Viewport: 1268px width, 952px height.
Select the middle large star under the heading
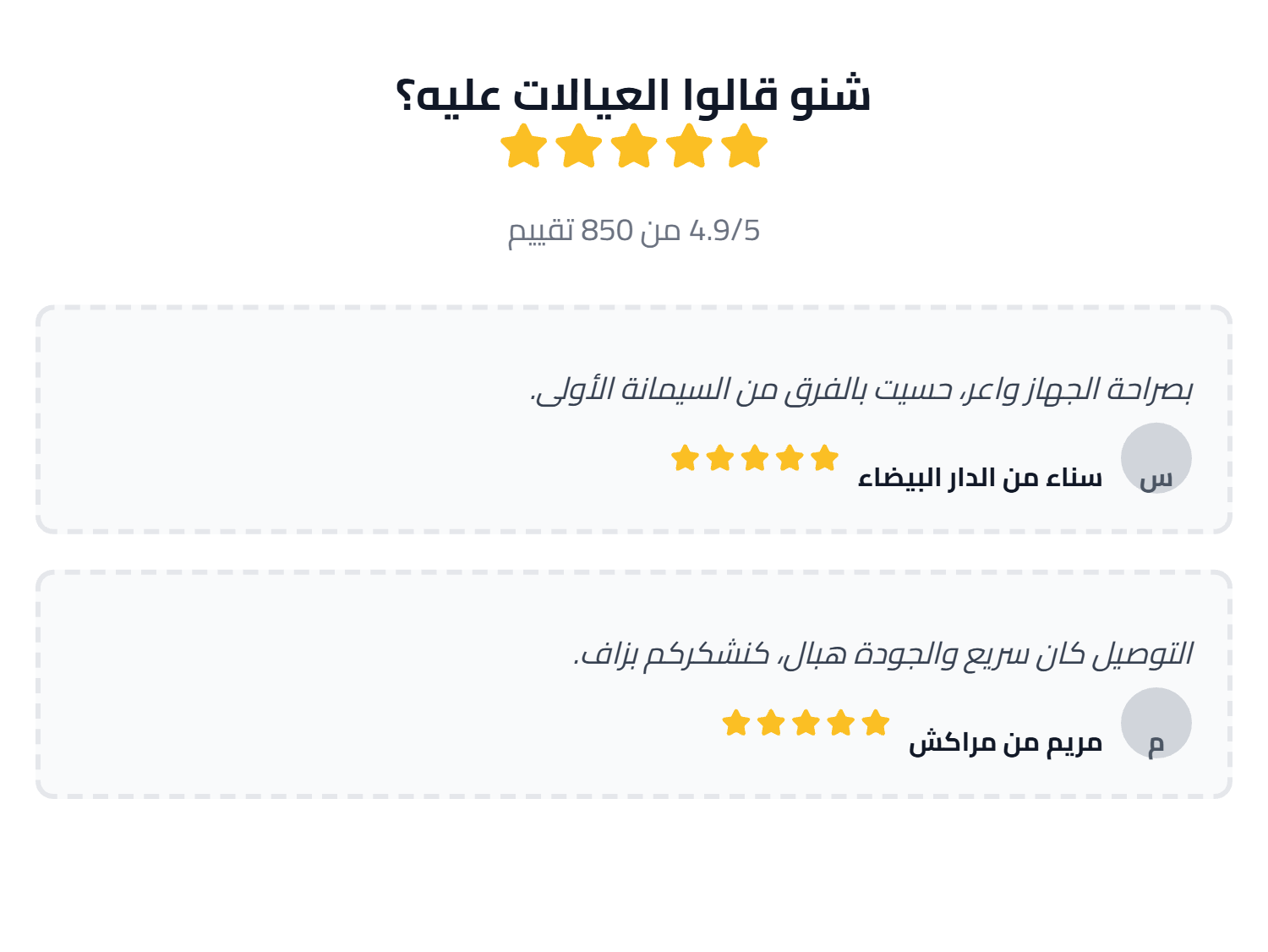click(634, 146)
